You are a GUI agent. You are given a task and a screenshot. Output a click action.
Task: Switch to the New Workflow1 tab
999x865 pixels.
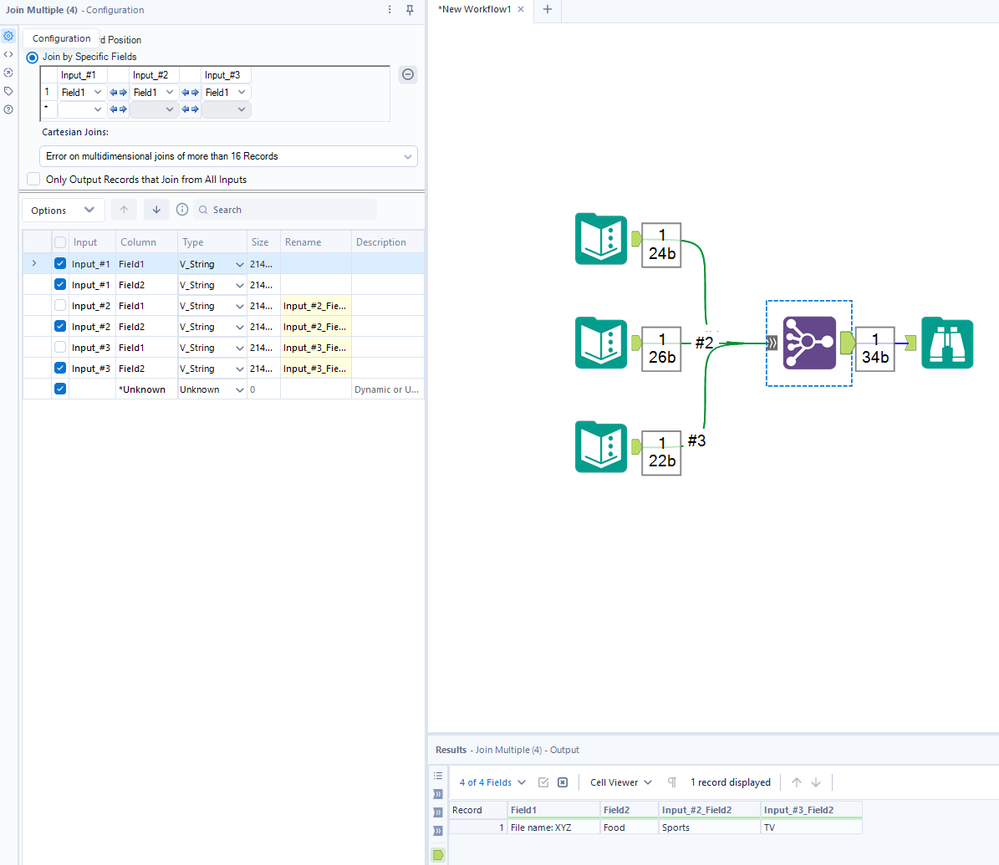[475, 10]
